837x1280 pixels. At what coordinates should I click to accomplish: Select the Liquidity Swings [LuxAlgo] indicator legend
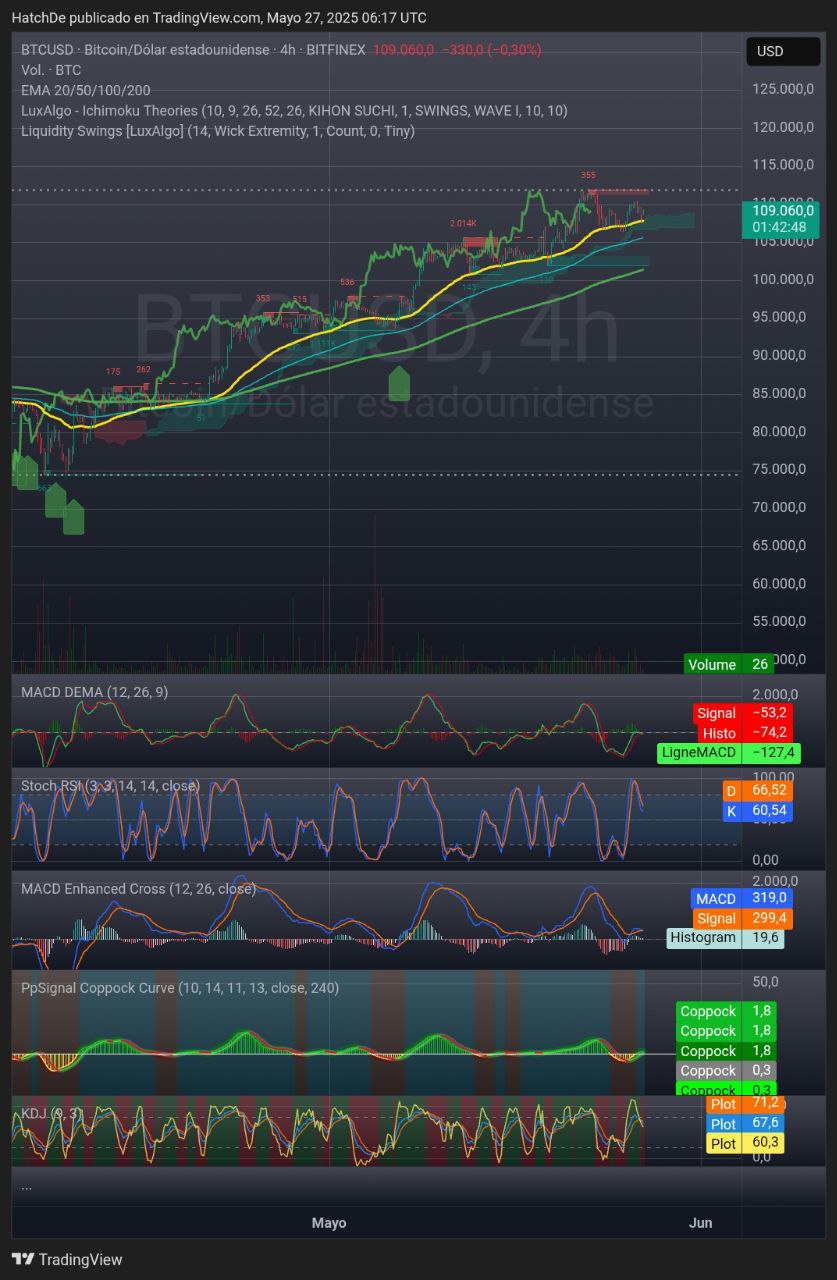[217, 130]
